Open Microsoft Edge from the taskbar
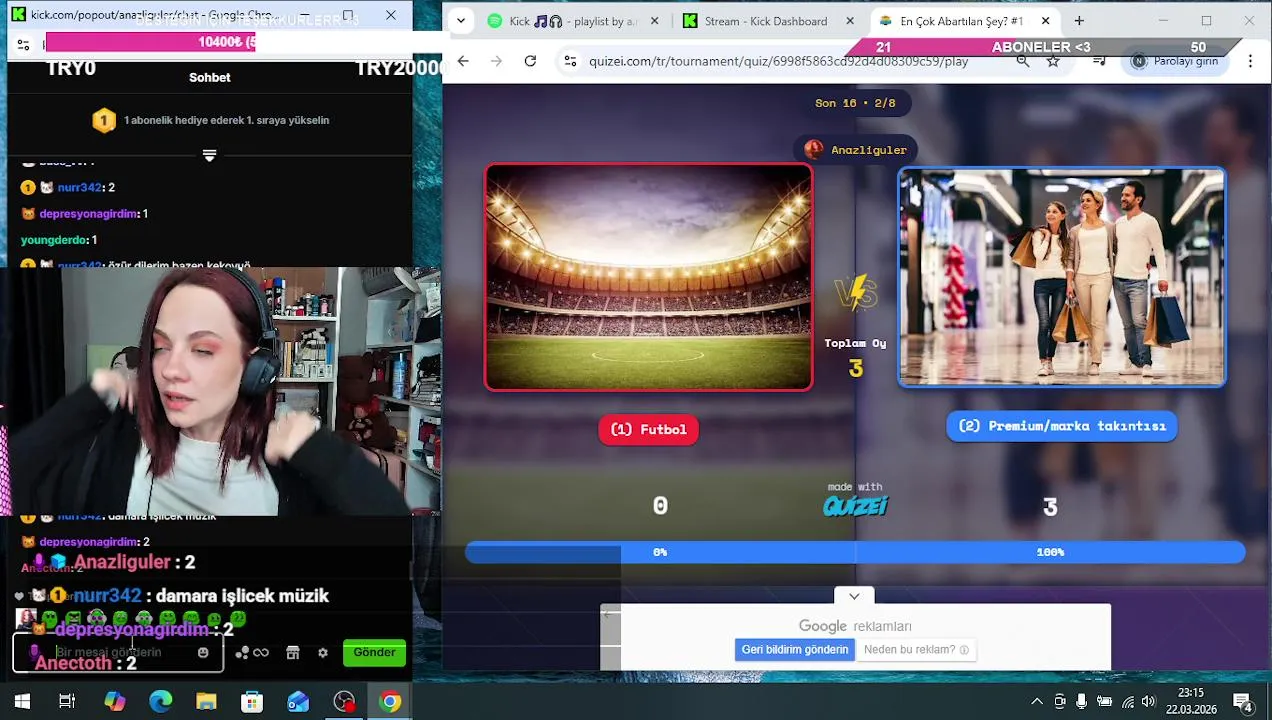Image resolution: width=1272 pixels, height=720 pixels. pyautogui.click(x=160, y=702)
